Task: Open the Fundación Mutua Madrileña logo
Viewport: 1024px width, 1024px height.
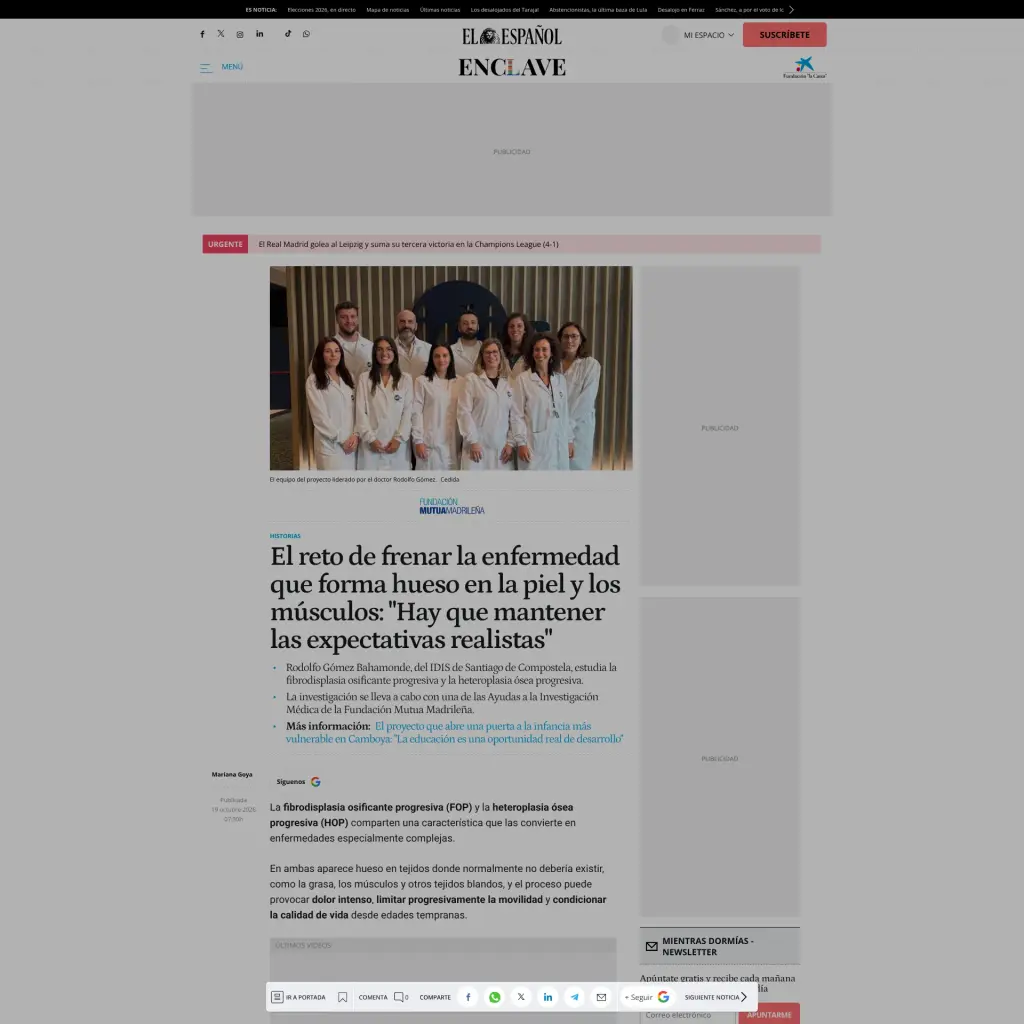Action: tap(451, 506)
